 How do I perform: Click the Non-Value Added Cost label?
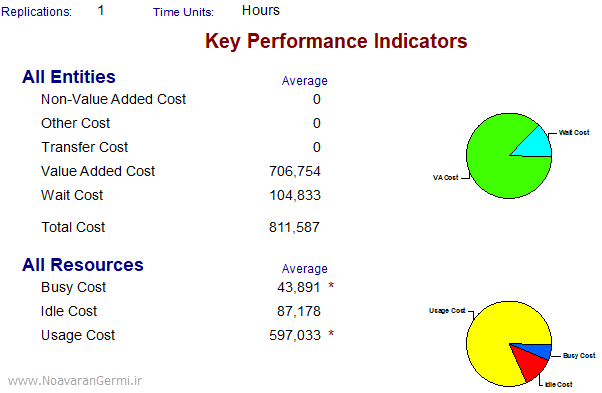coord(113,99)
